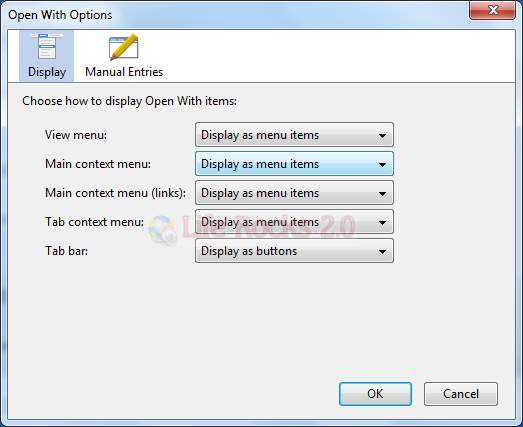Click the "Tab bar:" label
Screen dimensions: 523x427
(66, 251)
